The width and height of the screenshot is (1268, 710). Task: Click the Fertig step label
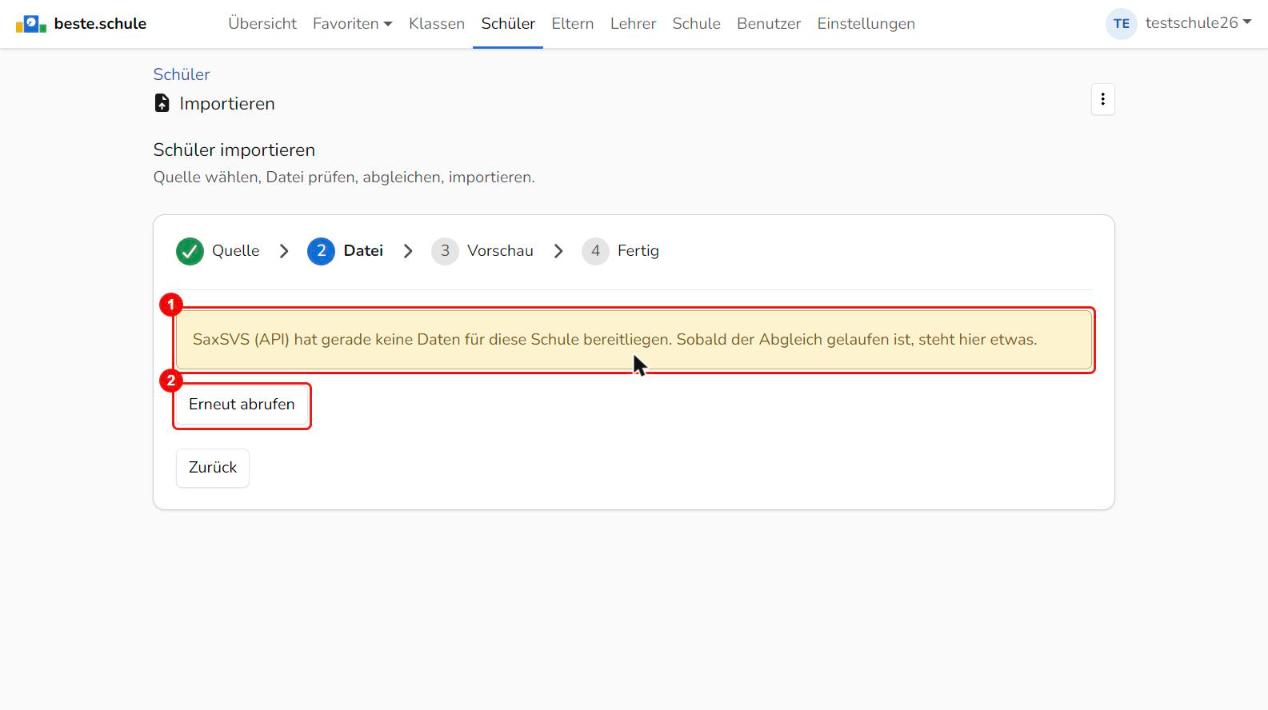[638, 251]
